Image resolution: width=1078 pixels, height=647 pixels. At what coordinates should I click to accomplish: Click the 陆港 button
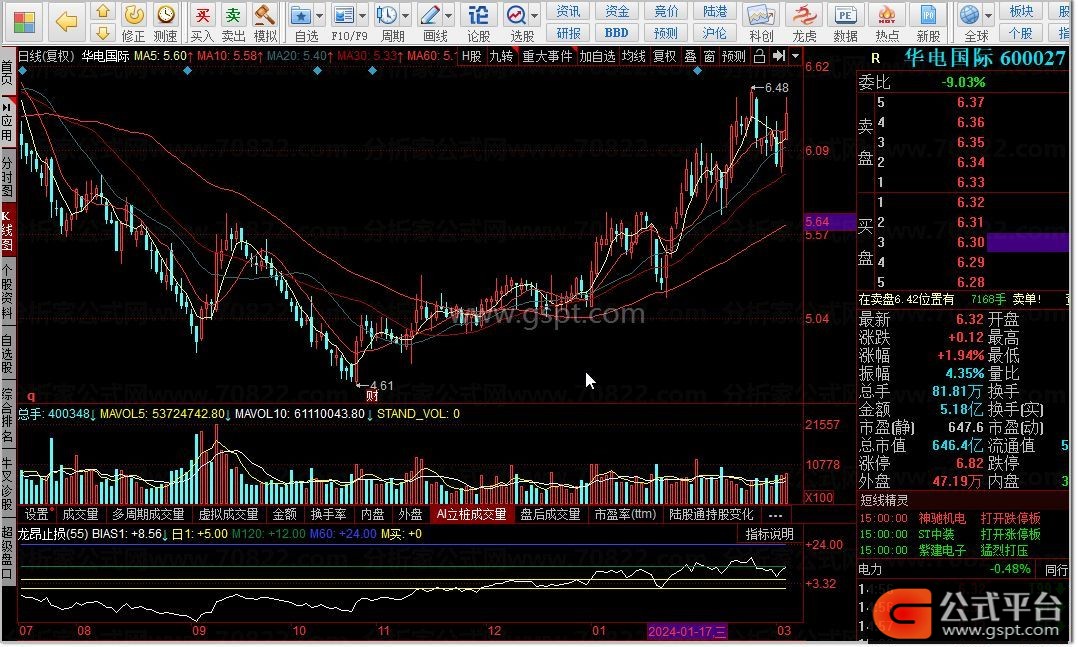point(715,11)
